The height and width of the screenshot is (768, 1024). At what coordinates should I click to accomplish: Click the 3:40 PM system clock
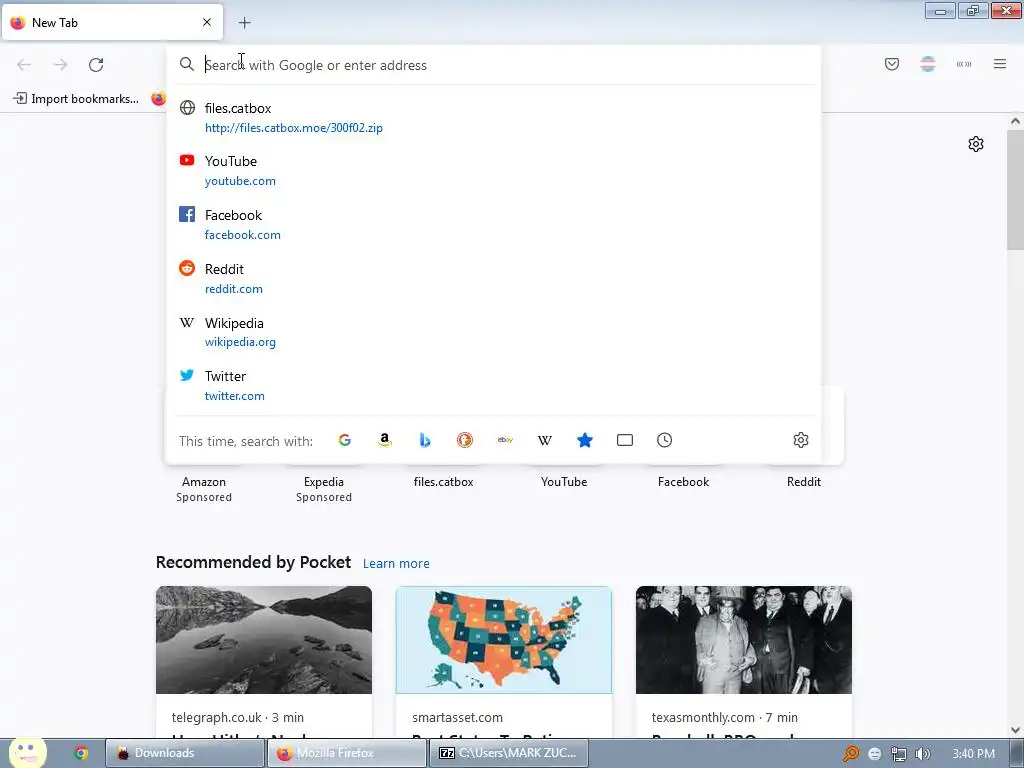(x=973, y=754)
